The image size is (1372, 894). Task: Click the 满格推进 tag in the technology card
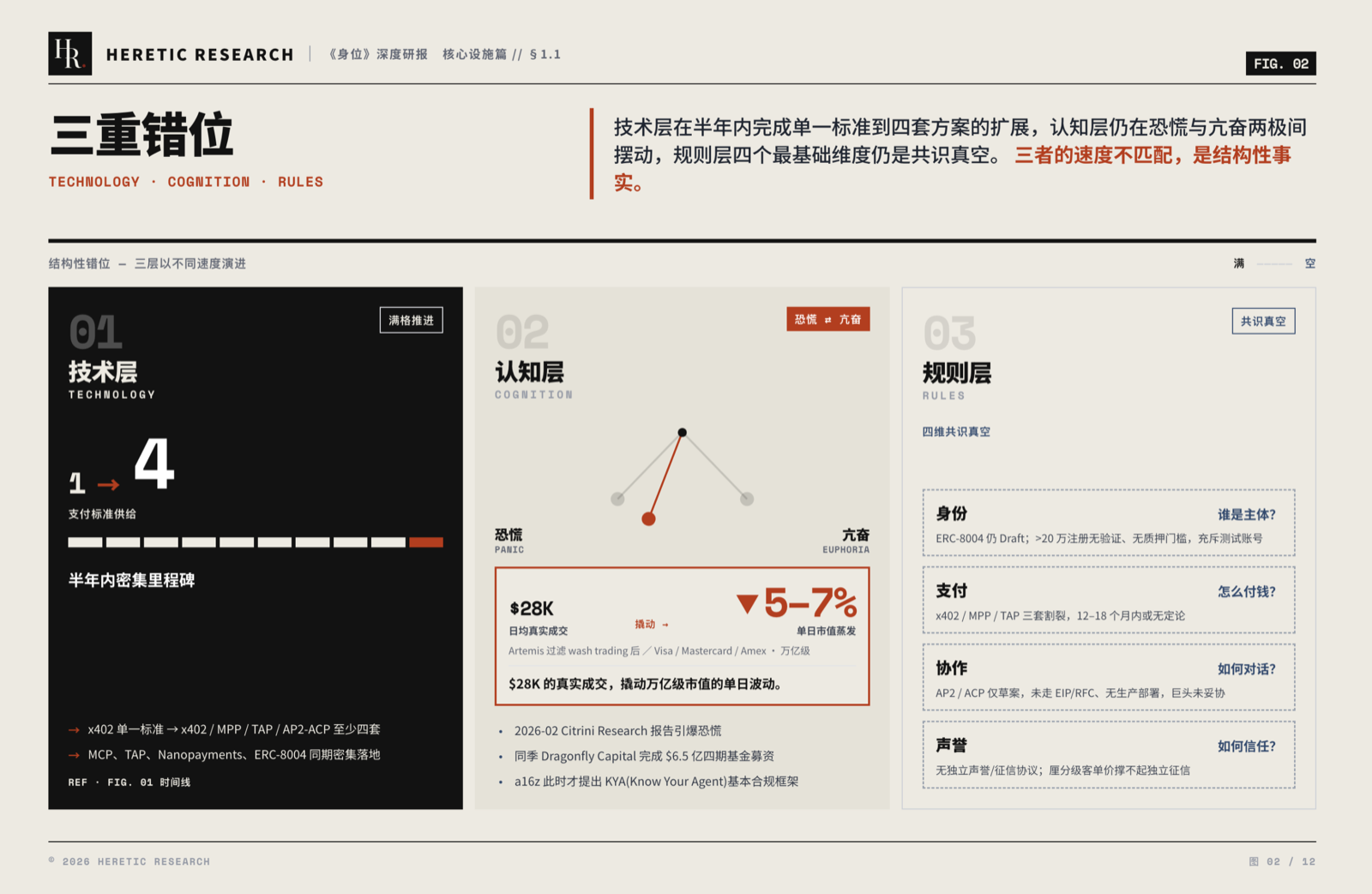click(412, 320)
